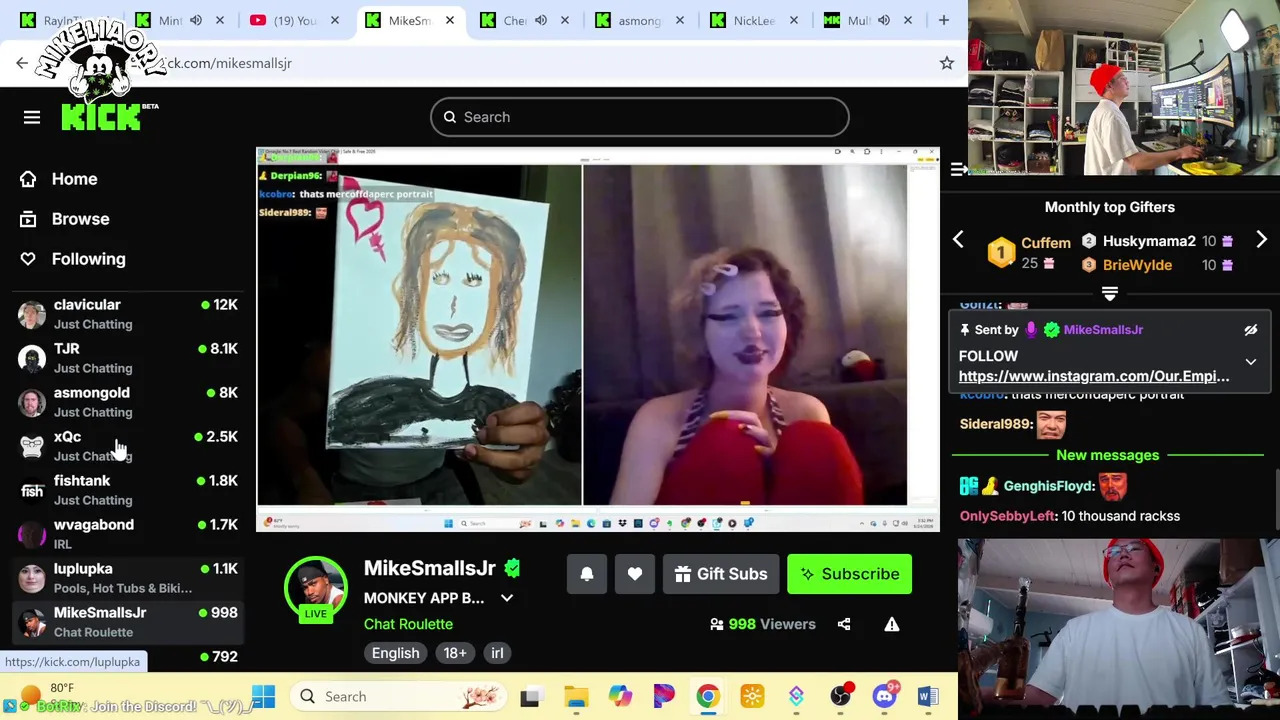
Task: Enable notifications with the bell icon
Action: click(587, 574)
